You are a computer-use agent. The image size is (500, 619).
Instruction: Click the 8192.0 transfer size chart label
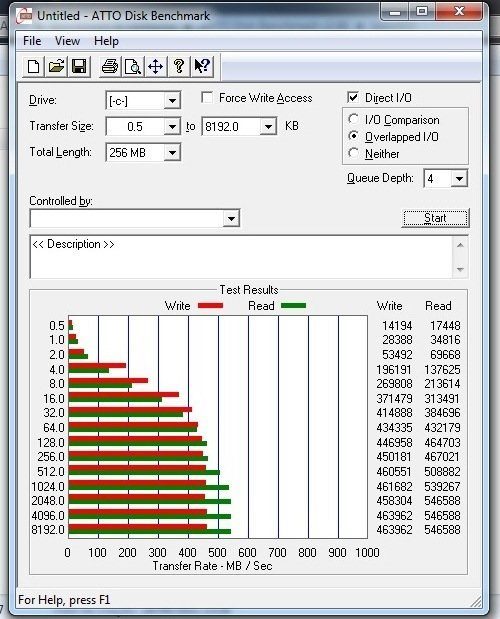coord(48,530)
